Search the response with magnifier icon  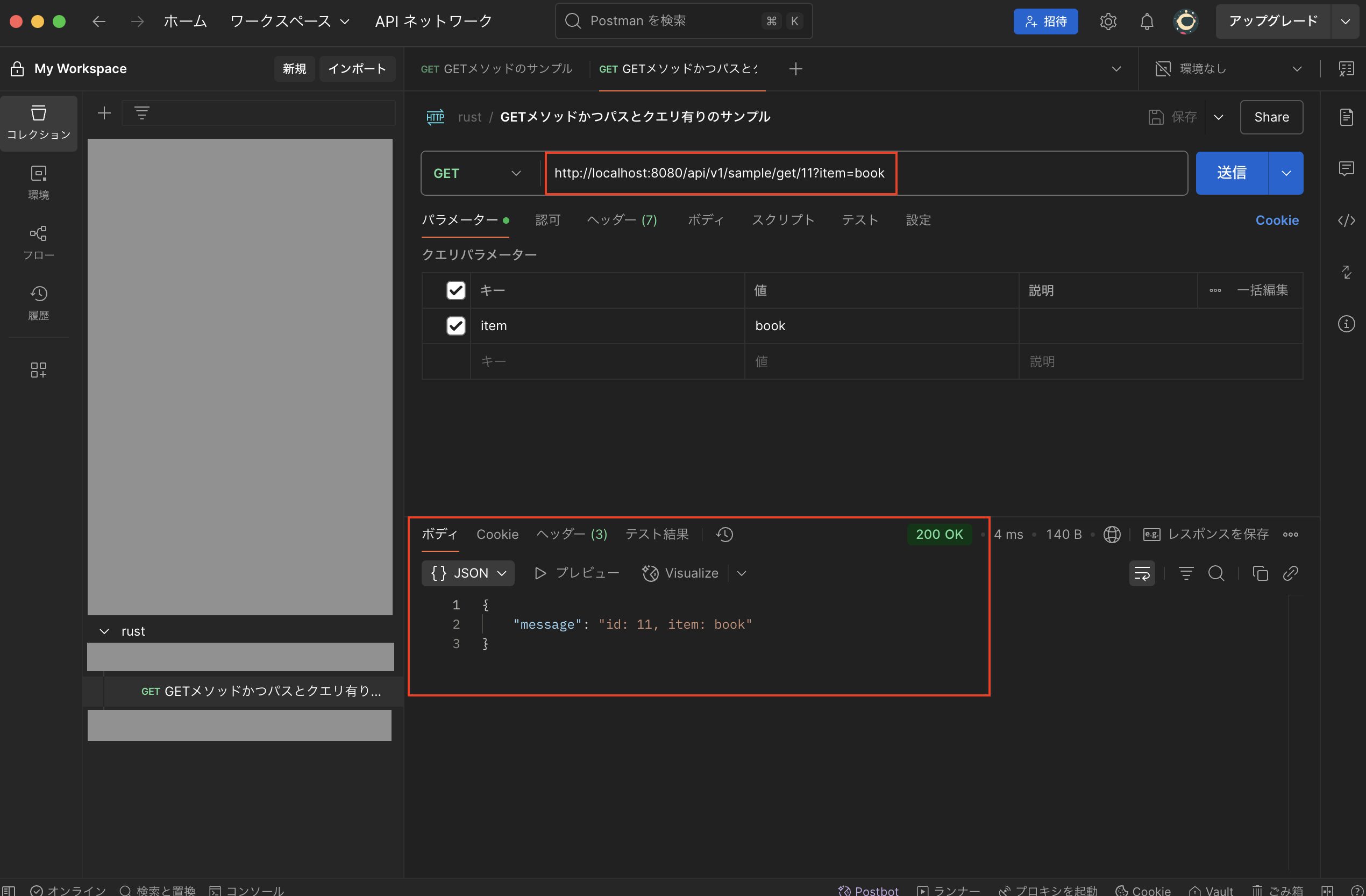pos(1215,573)
